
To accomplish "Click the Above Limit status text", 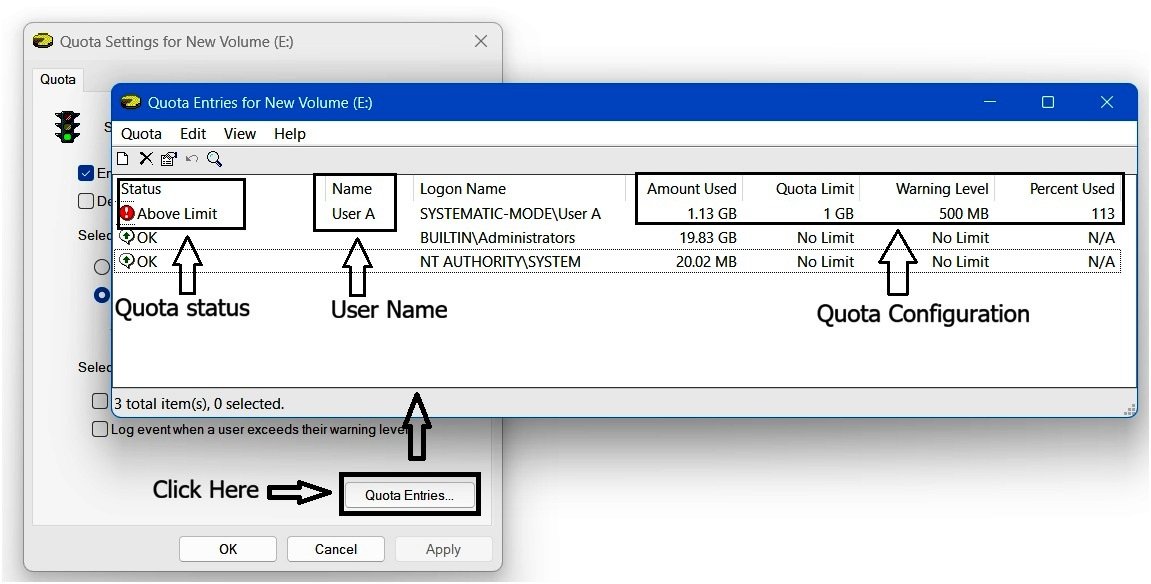I will click(x=177, y=213).
